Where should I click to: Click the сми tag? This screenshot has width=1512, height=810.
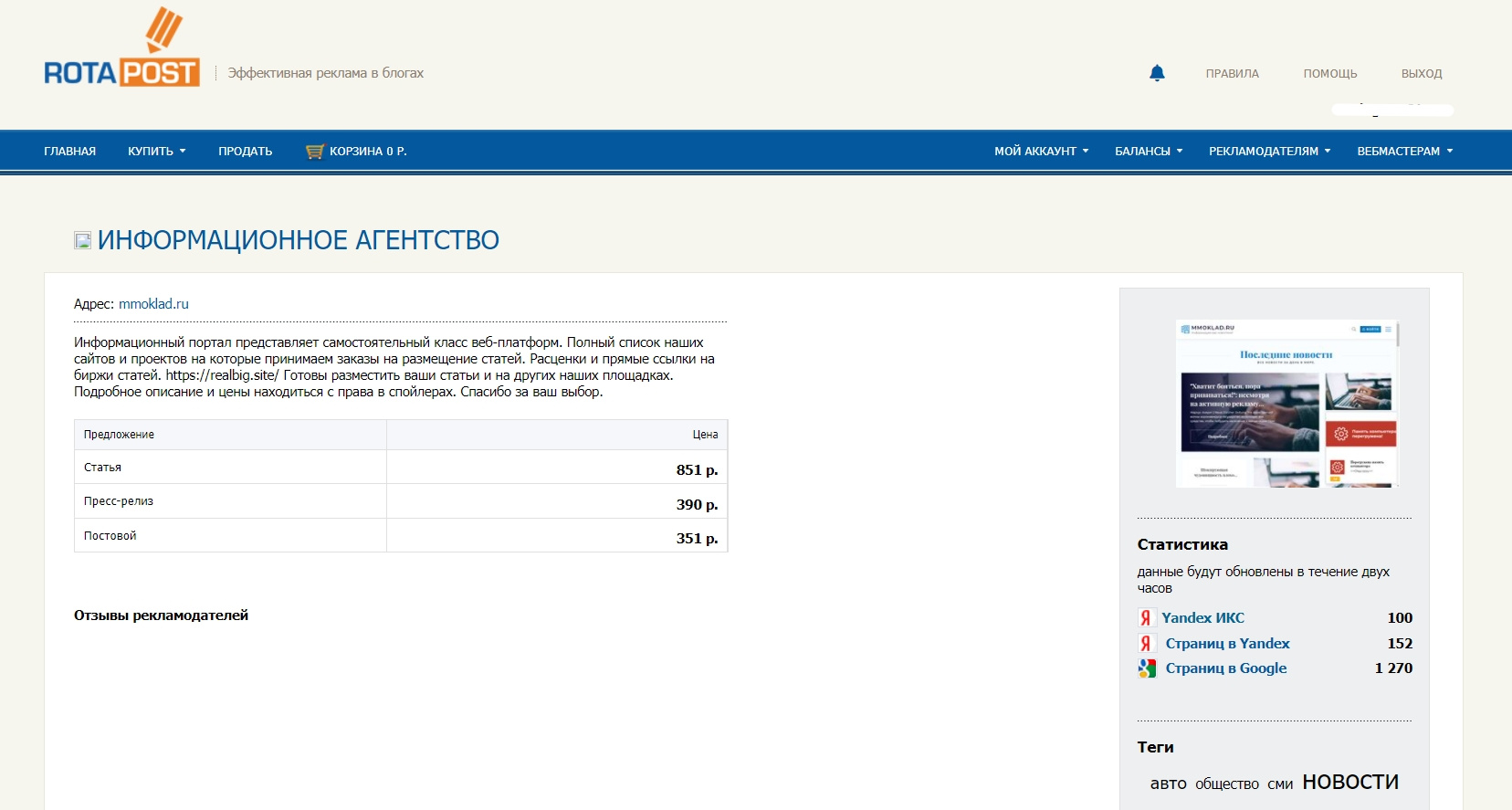pyautogui.click(x=1280, y=784)
